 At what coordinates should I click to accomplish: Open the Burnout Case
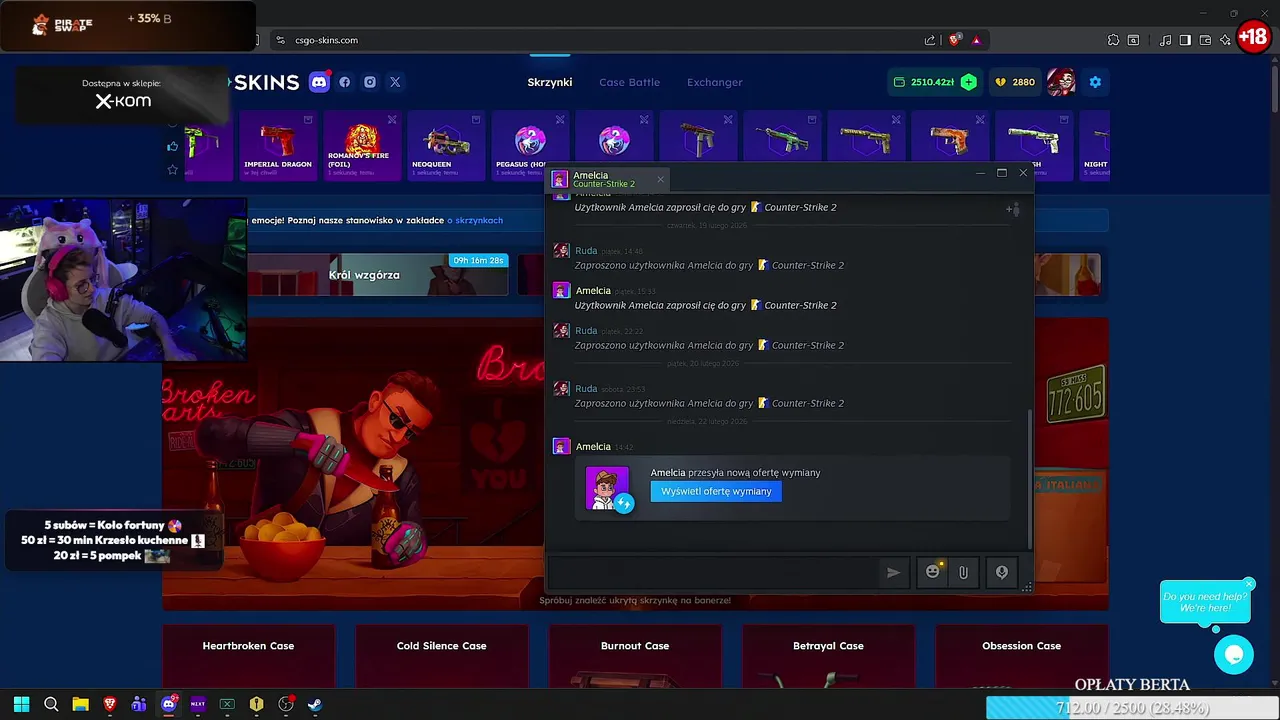635,658
